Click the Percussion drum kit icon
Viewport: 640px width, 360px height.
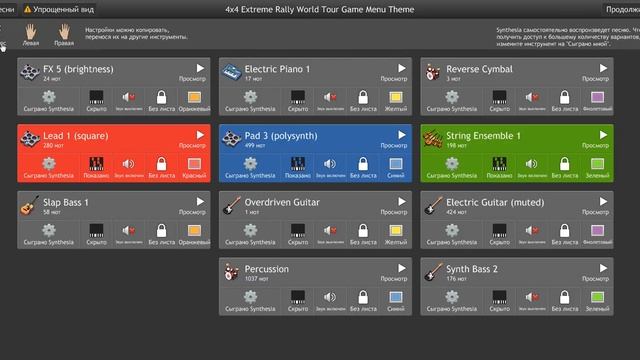point(231,272)
